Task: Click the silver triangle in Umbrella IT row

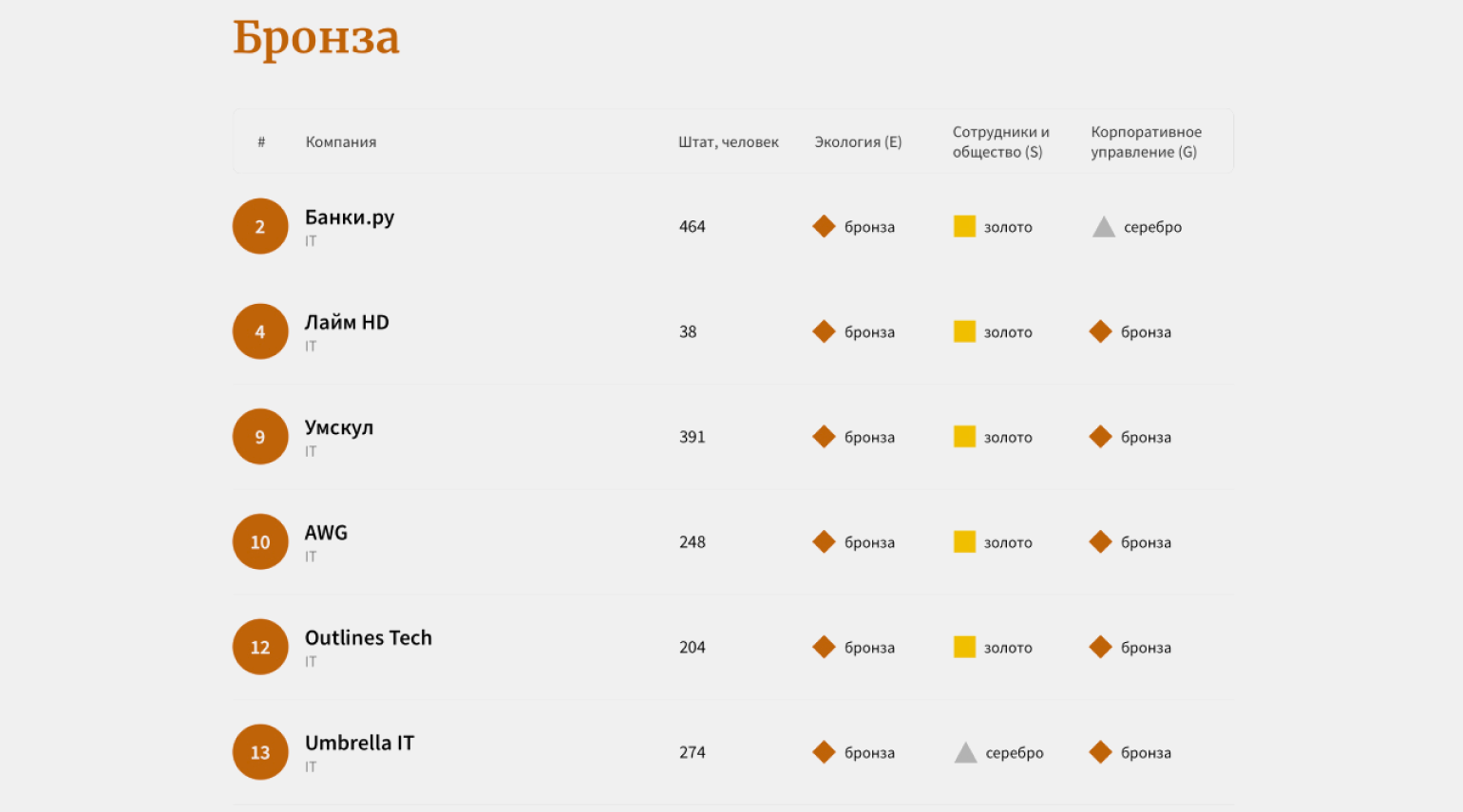Action: pos(965,752)
